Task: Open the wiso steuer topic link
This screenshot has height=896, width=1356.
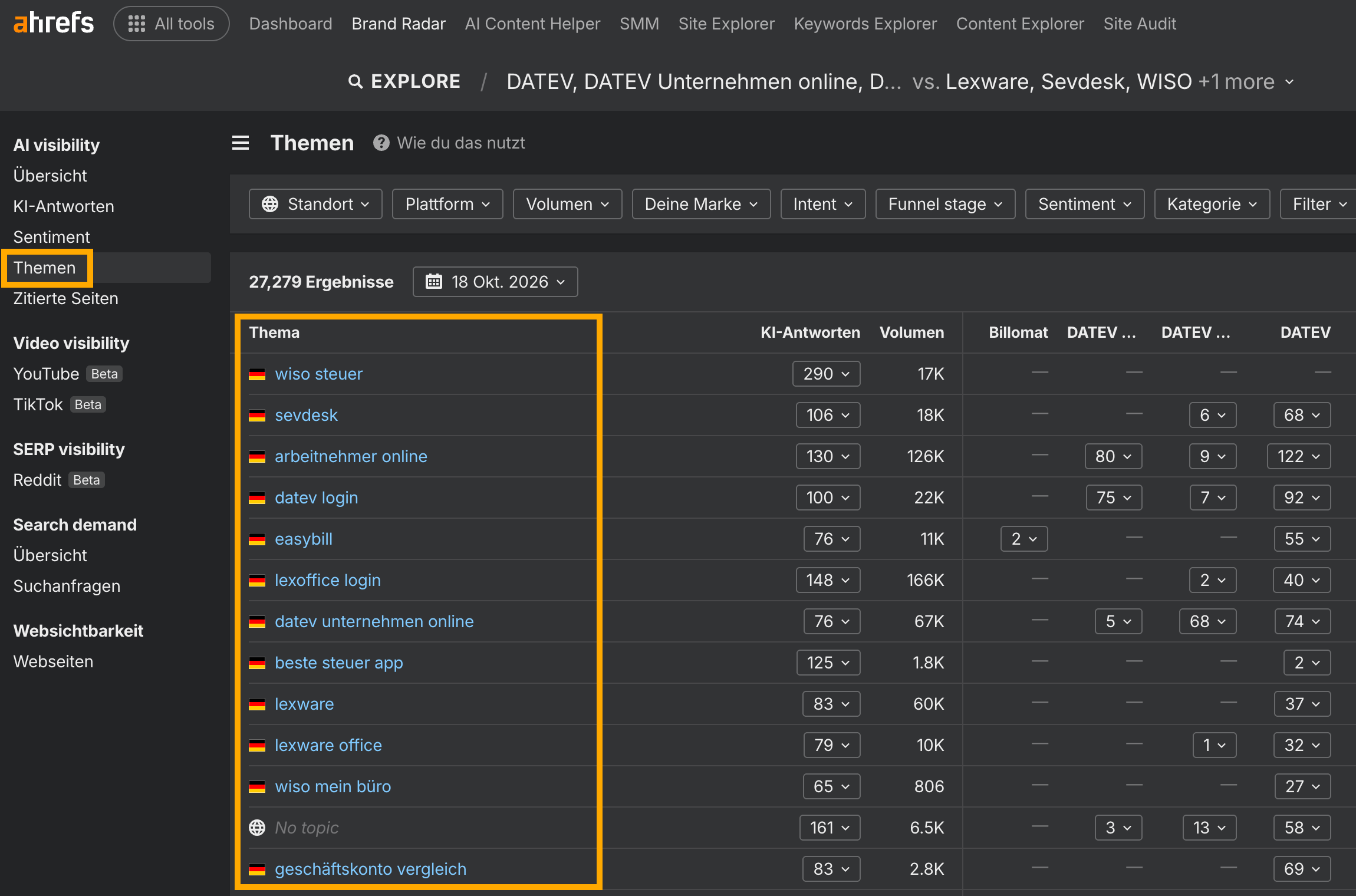Action: (318, 374)
